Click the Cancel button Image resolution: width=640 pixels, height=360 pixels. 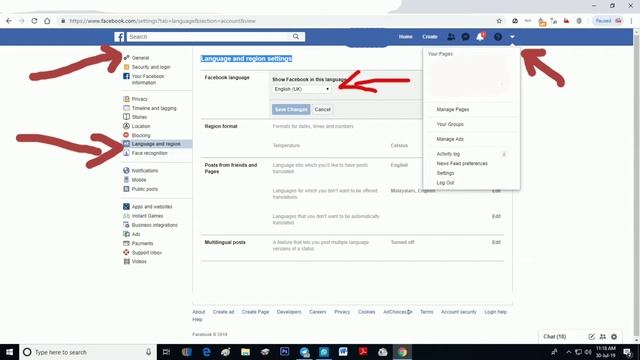(322, 109)
